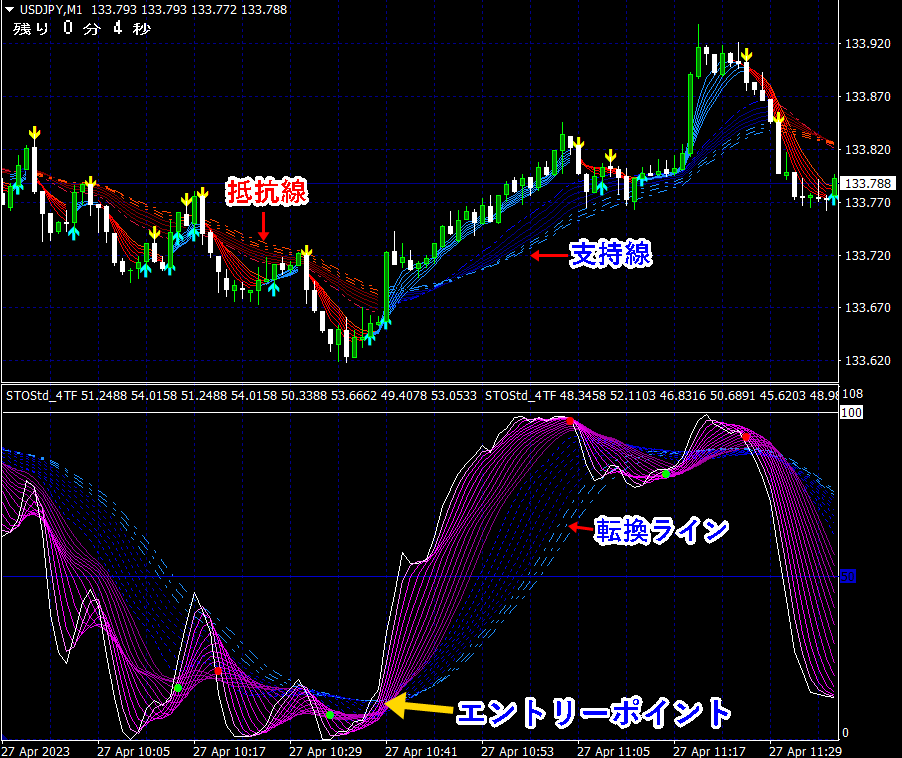Click the 100 level label on indicator axis
902x758 pixels.
(x=851, y=412)
